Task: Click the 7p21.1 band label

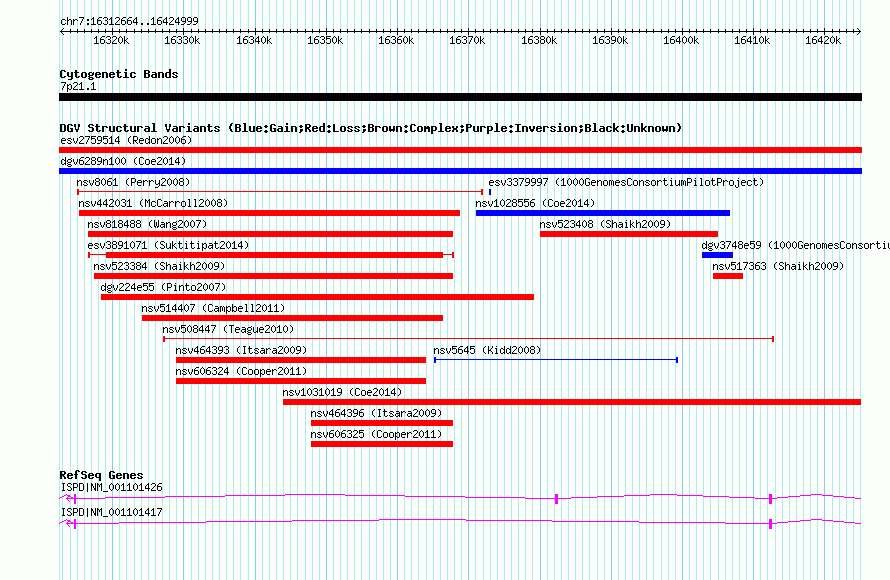Action: tap(78, 86)
